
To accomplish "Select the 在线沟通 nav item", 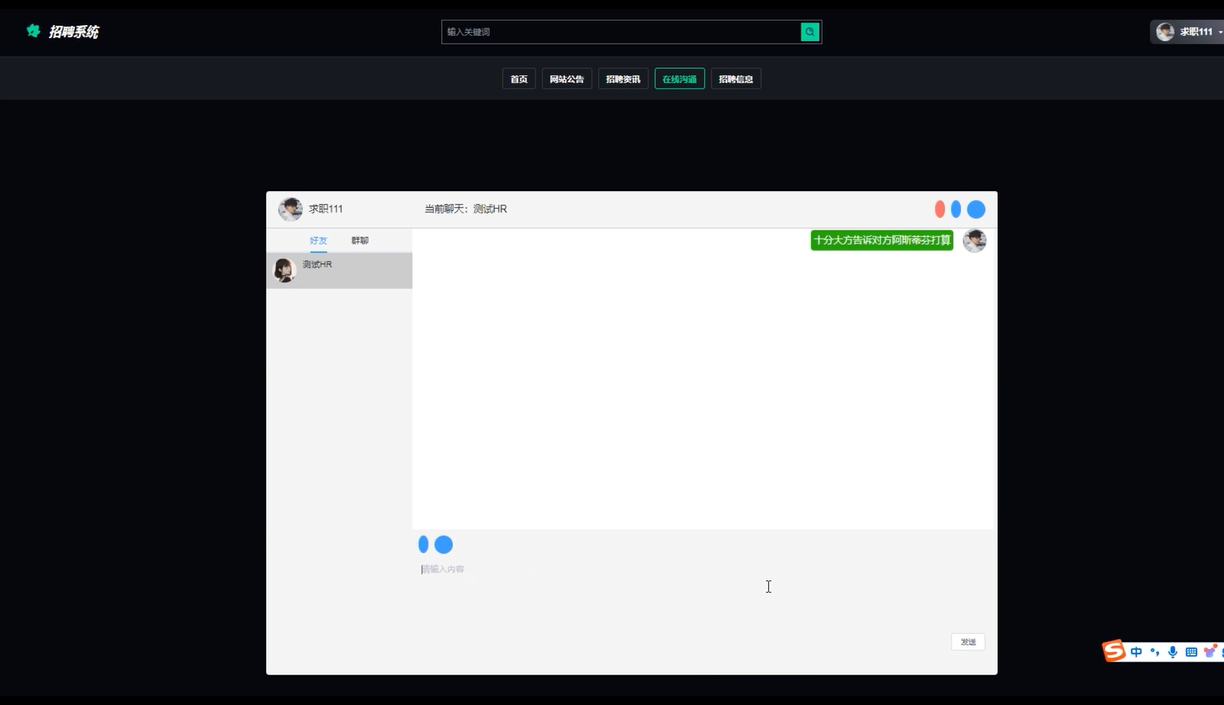I will tap(680, 79).
